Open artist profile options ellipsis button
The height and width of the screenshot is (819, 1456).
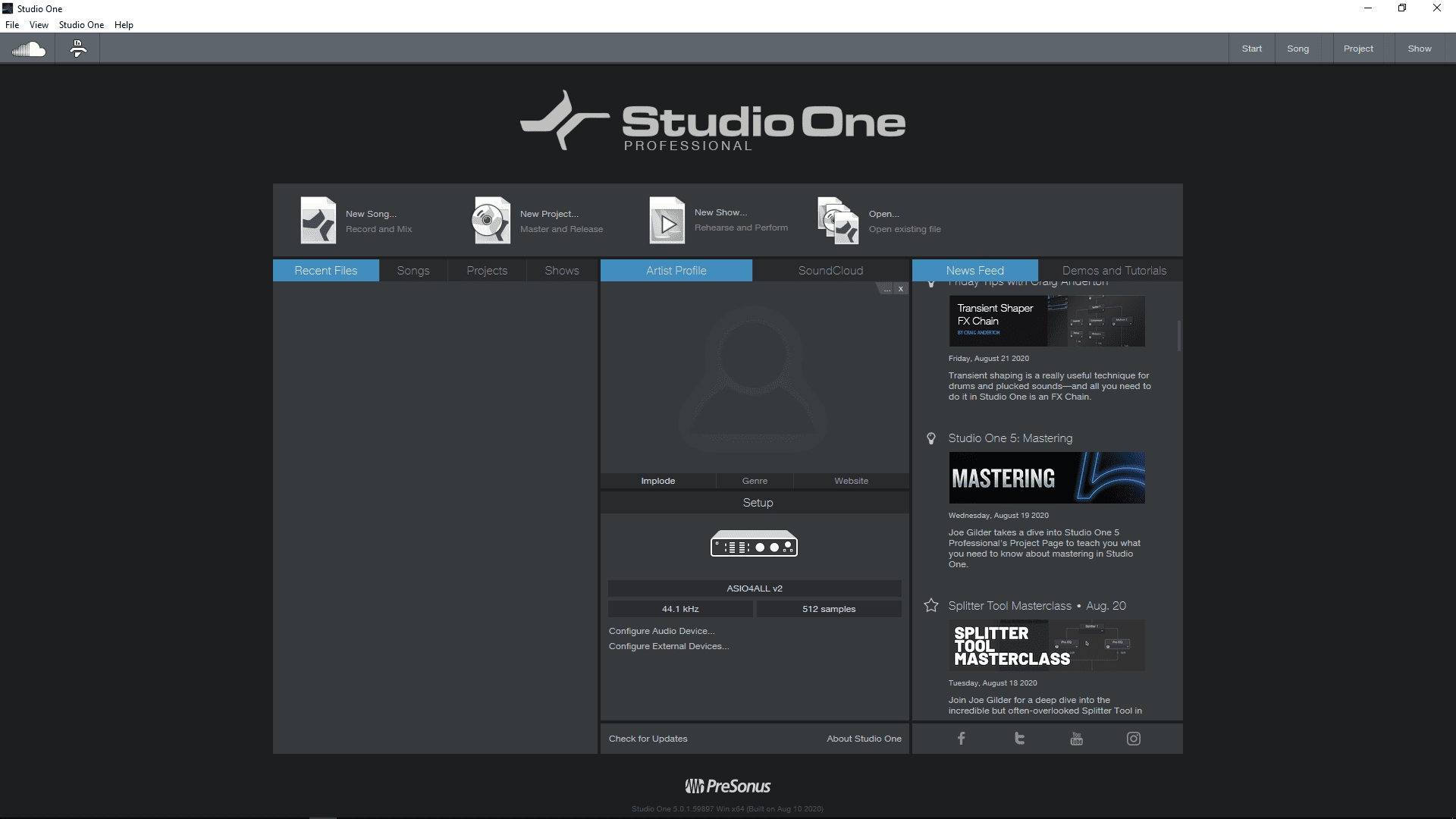pyautogui.click(x=886, y=289)
